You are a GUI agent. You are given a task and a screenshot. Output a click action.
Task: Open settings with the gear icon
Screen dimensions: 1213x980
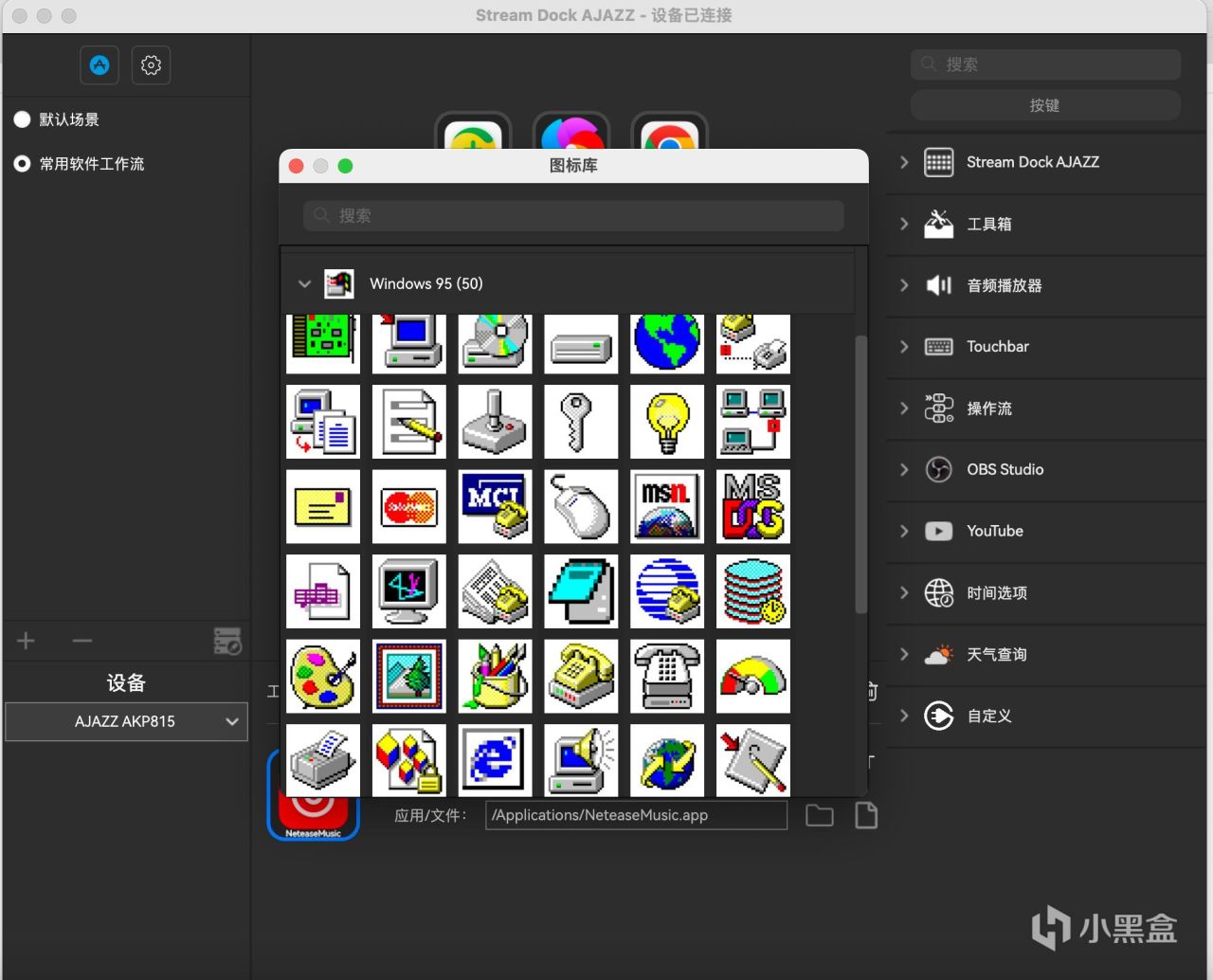point(151,65)
